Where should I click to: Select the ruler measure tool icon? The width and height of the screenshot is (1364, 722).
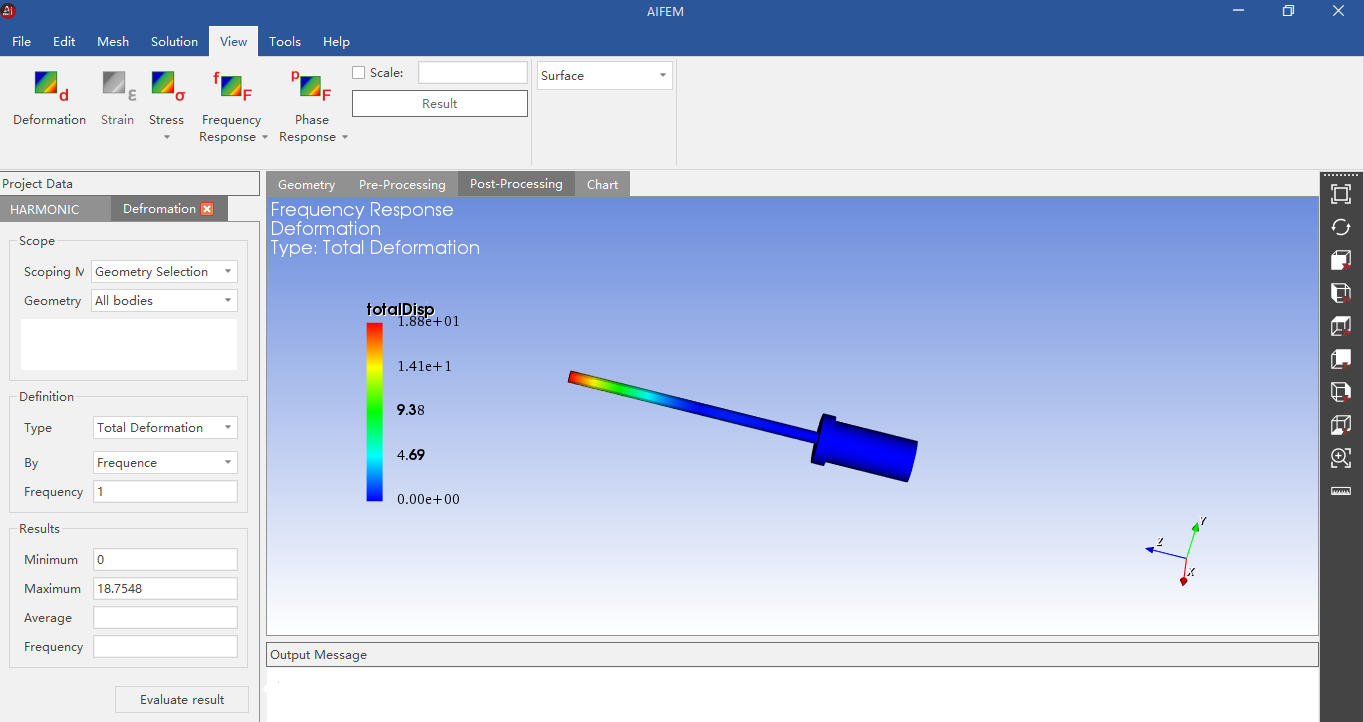click(x=1341, y=491)
